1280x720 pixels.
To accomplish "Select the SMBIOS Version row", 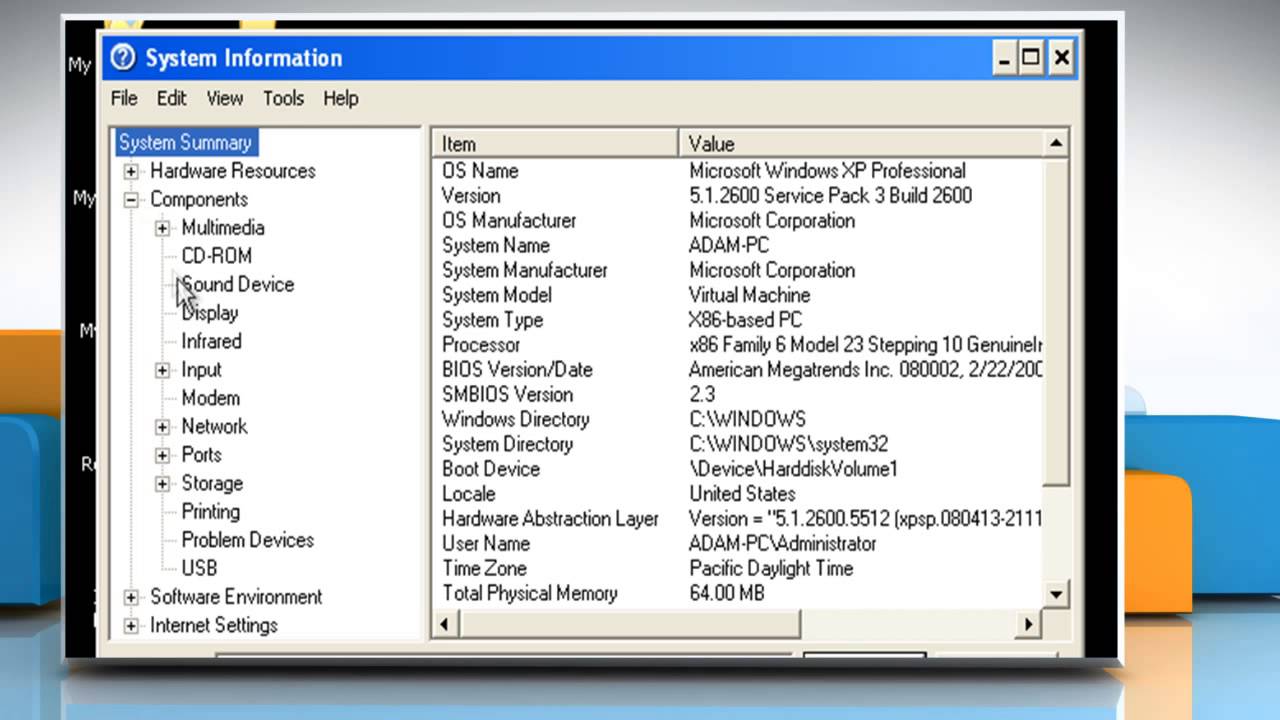I will [x=738, y=395].
